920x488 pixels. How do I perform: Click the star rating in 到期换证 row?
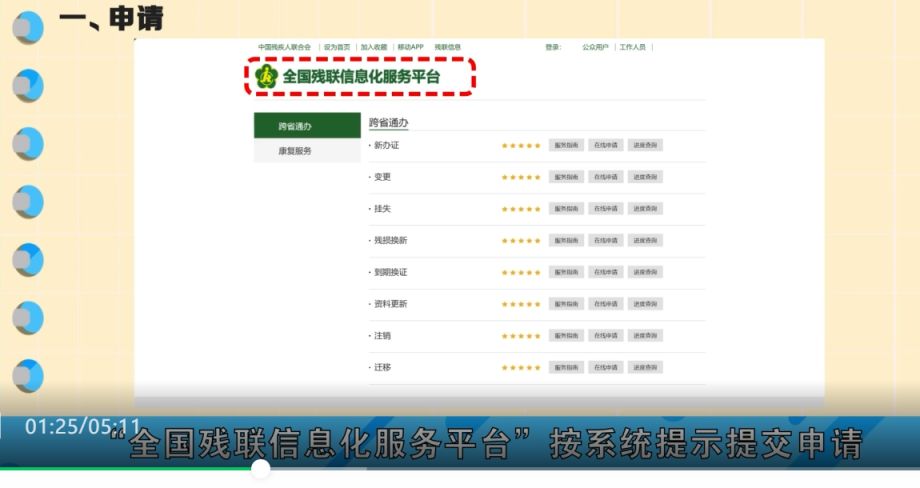click(x=521, y=273)
